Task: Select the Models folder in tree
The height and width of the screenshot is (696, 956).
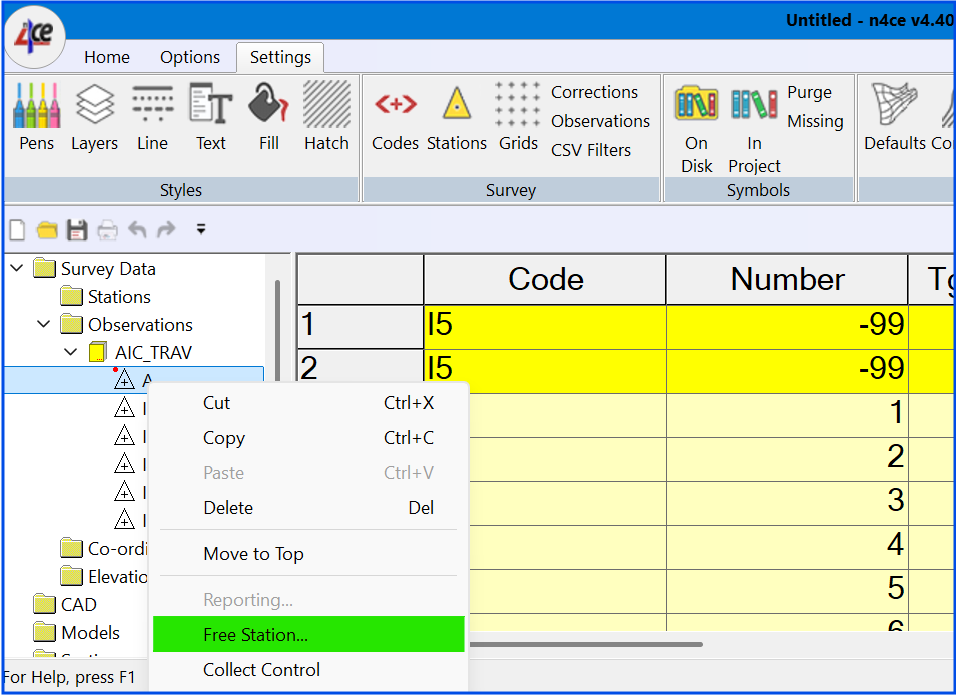Action: tap(77, 633)
